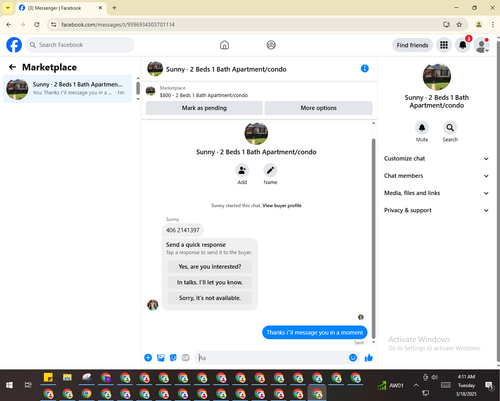Open the Groups icon in top navigation

click(271, 45)
